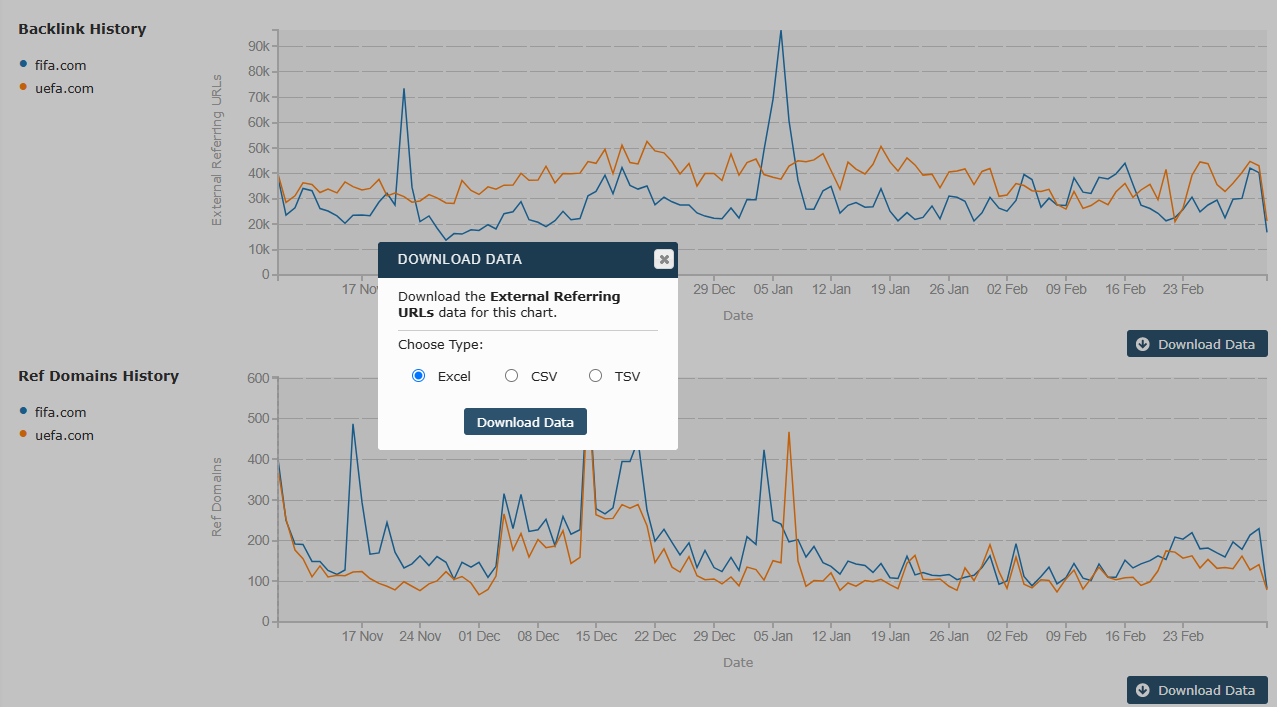
Task: Select the Excel export option
Action: coord(418,375)
